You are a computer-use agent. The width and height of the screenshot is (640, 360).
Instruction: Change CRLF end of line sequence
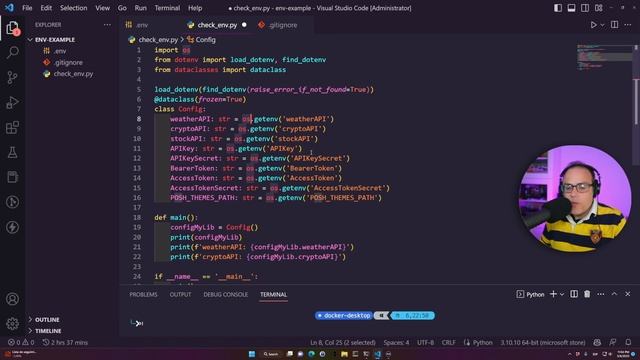(448, 342)
